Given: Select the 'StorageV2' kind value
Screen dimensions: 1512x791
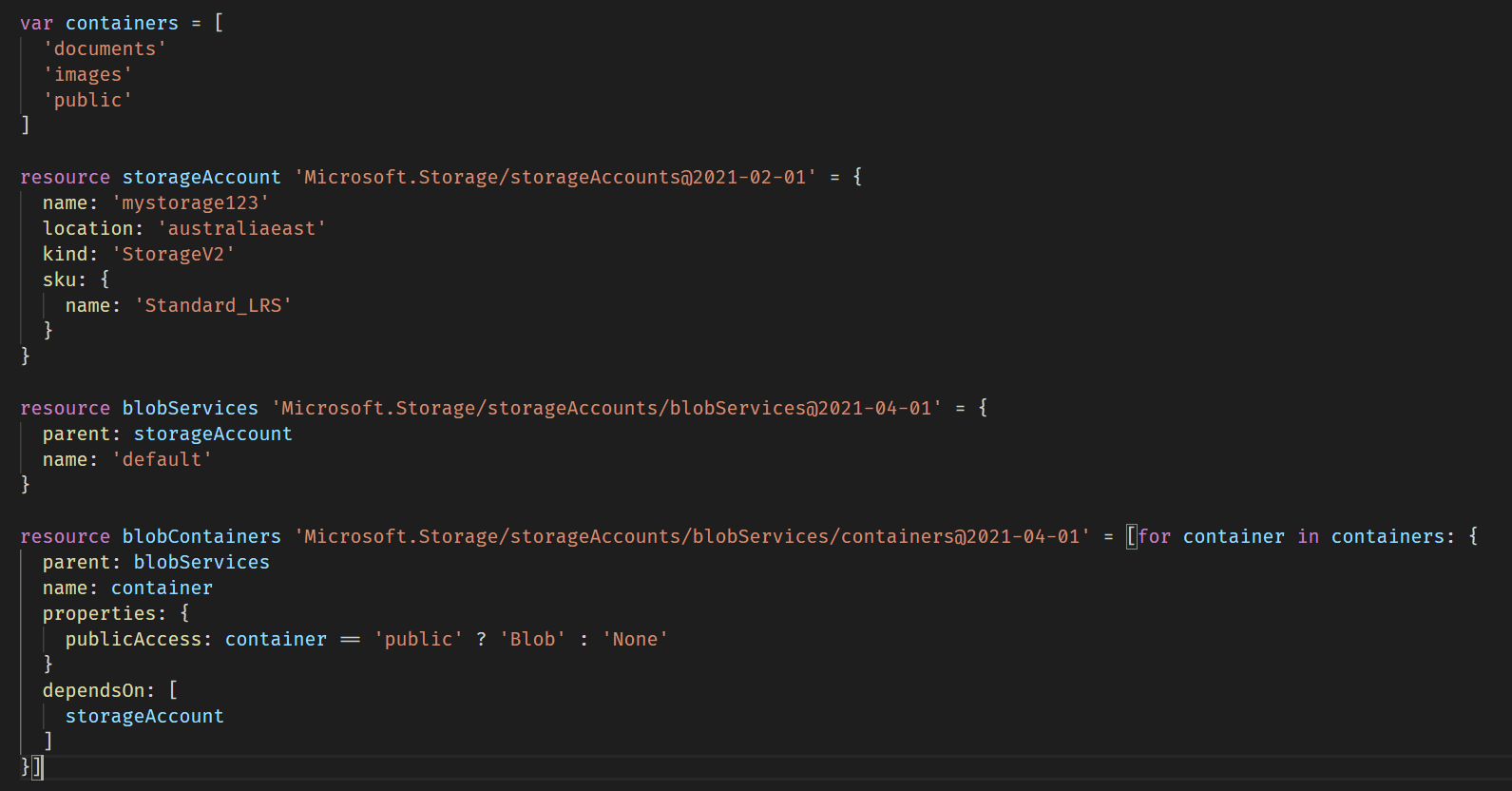Looking at the screenshot, I should coord(173,254).
